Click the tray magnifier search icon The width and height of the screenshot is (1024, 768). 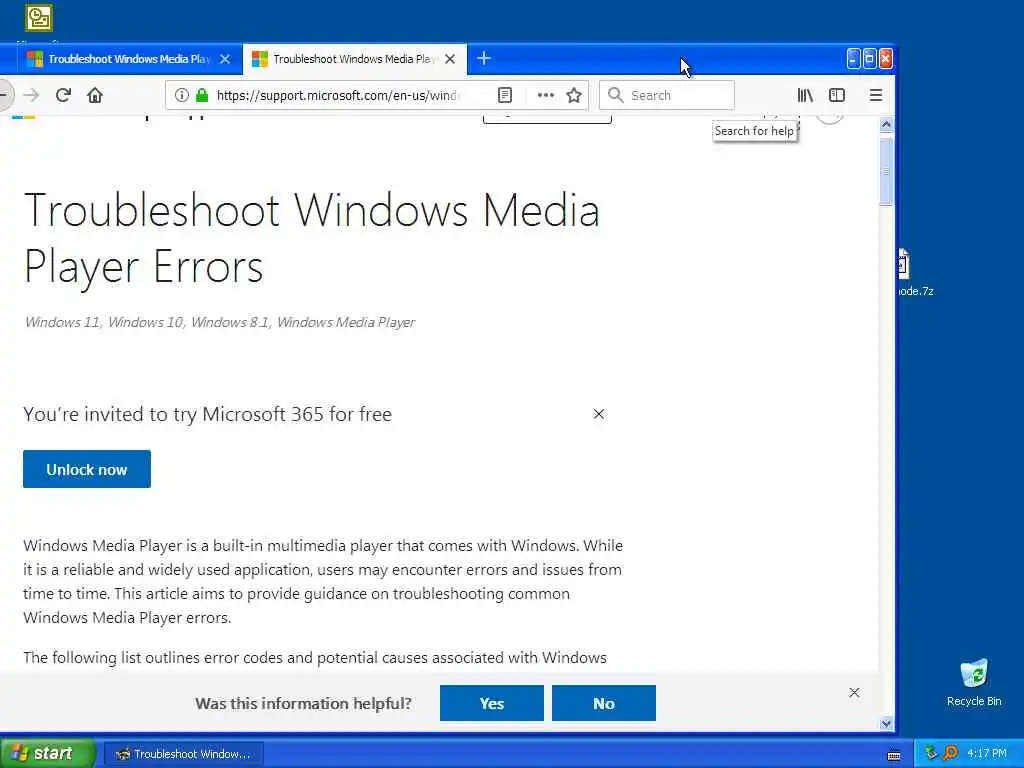coord(950,754)
